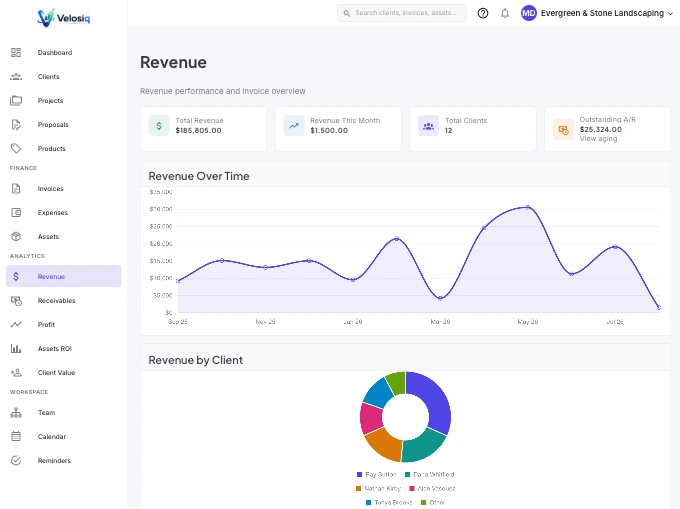
Task: Click the Client Value person icon
Action: [16, 373]
